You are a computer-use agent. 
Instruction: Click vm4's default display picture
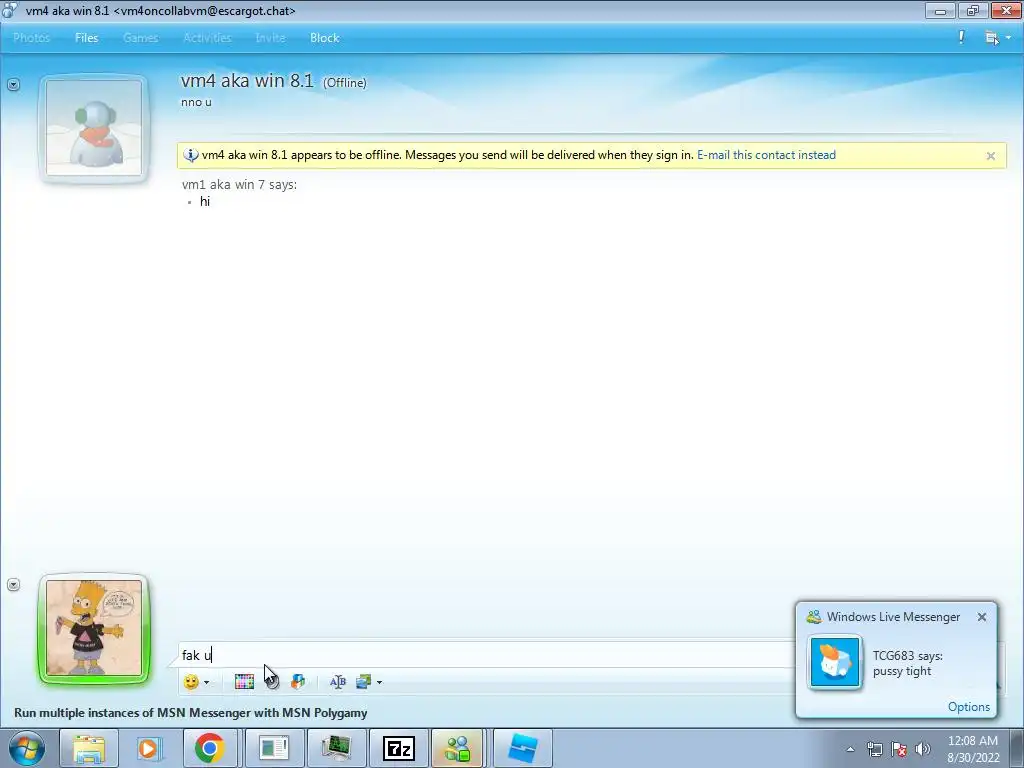pyautogui.click(x=94, y=128)
